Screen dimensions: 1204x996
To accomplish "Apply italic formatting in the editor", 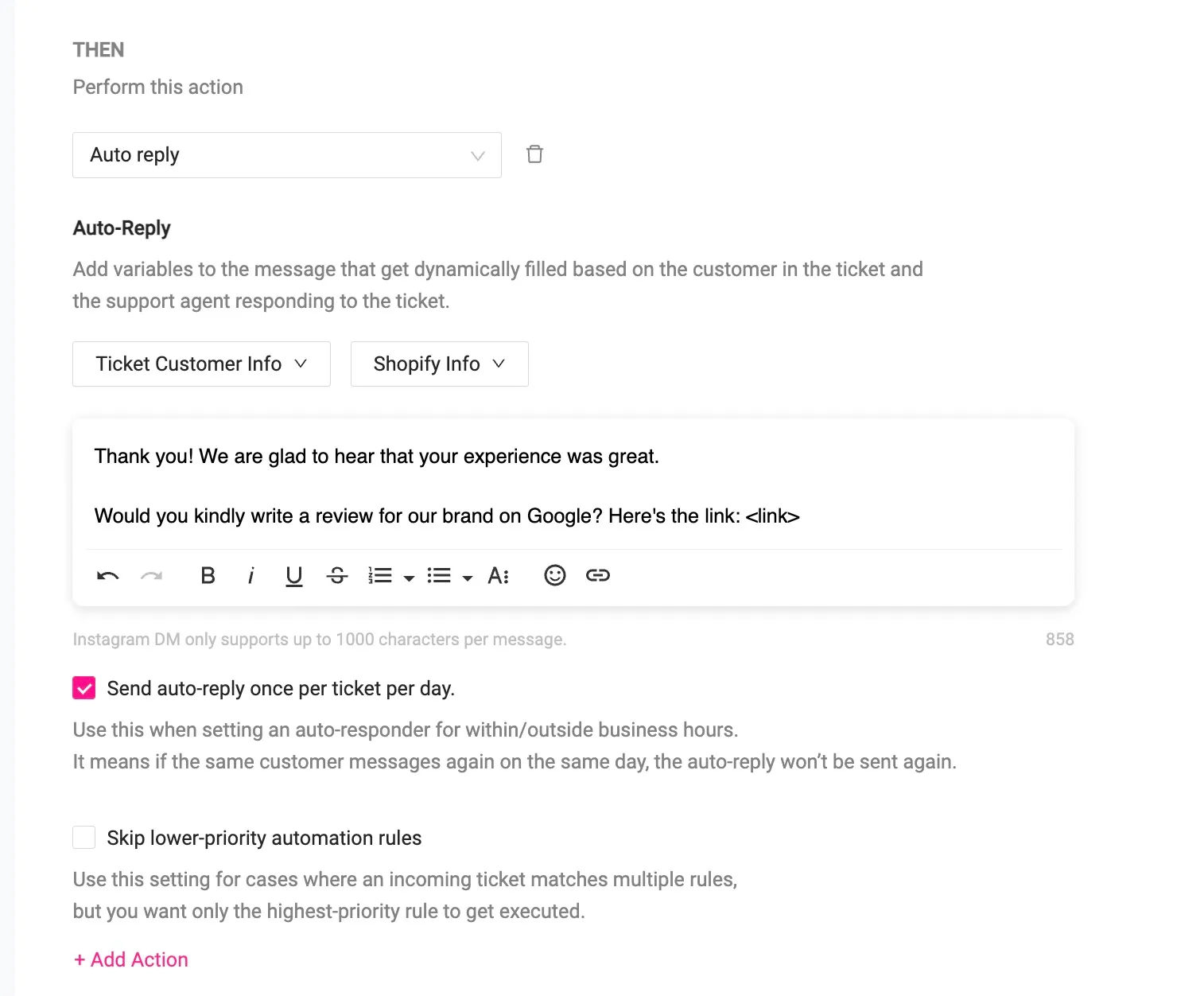I will [x=251, y=575].
